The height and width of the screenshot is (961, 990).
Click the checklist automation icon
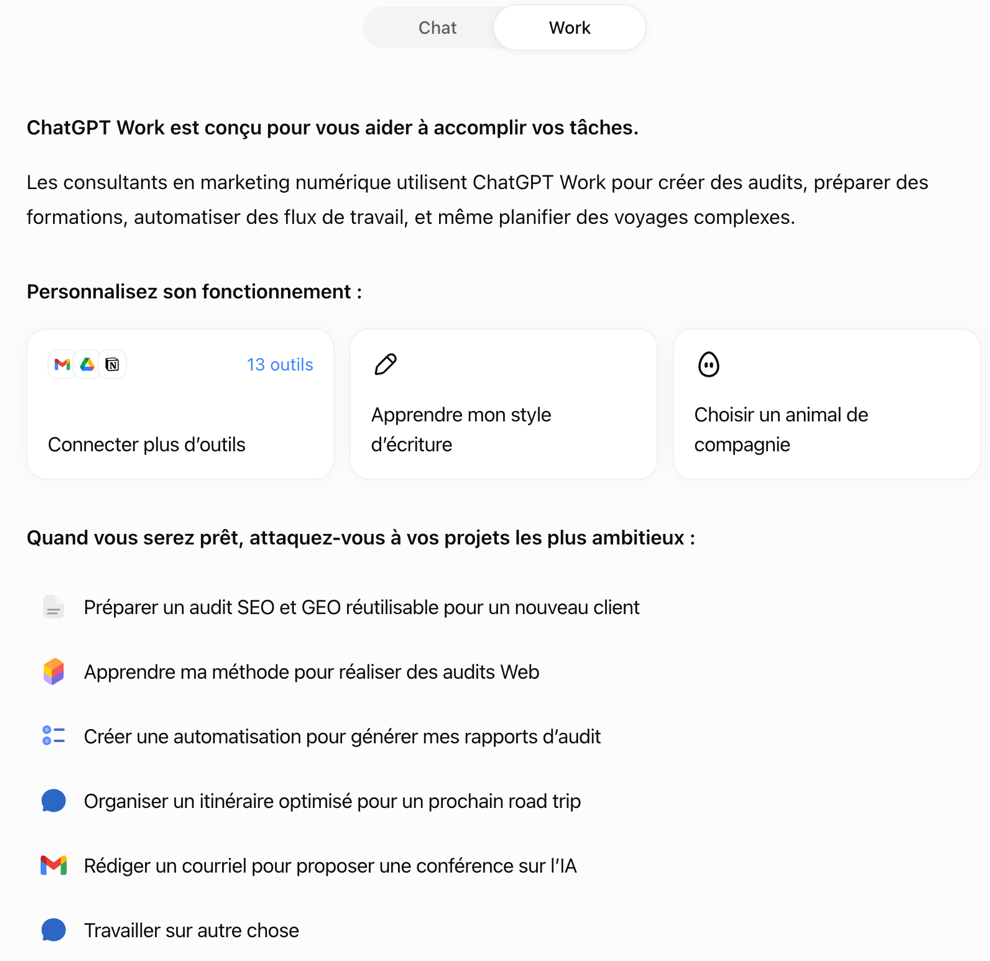pyautogui.click(x=54, y=736)
